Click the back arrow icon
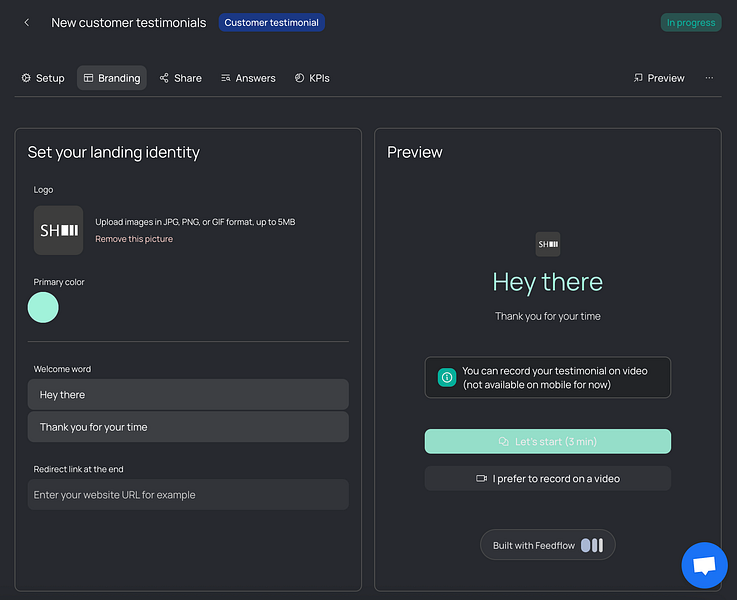This screenshot has height=600, width=737. tap(27, 23)
